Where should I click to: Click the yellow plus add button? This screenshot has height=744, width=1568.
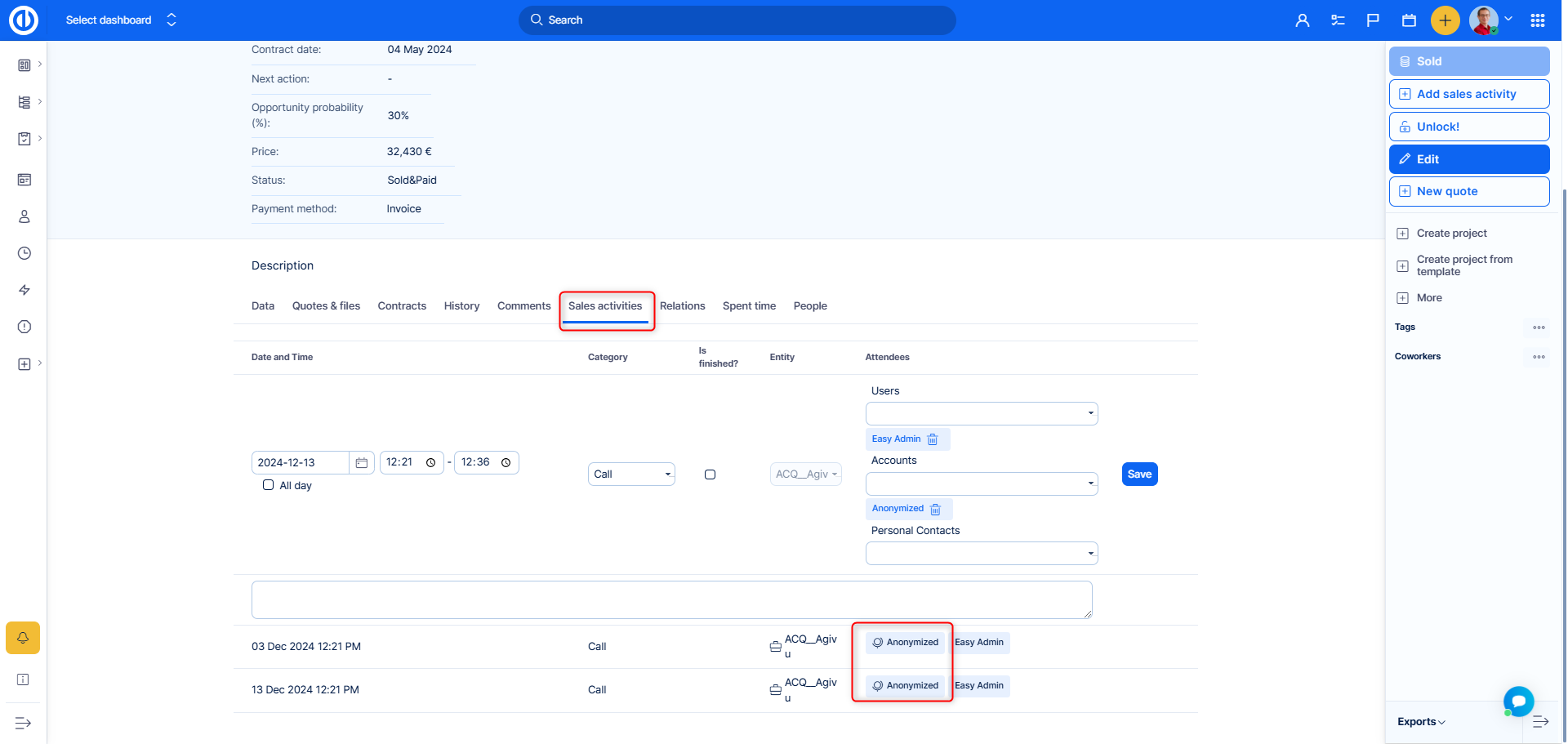[1445, 20]
